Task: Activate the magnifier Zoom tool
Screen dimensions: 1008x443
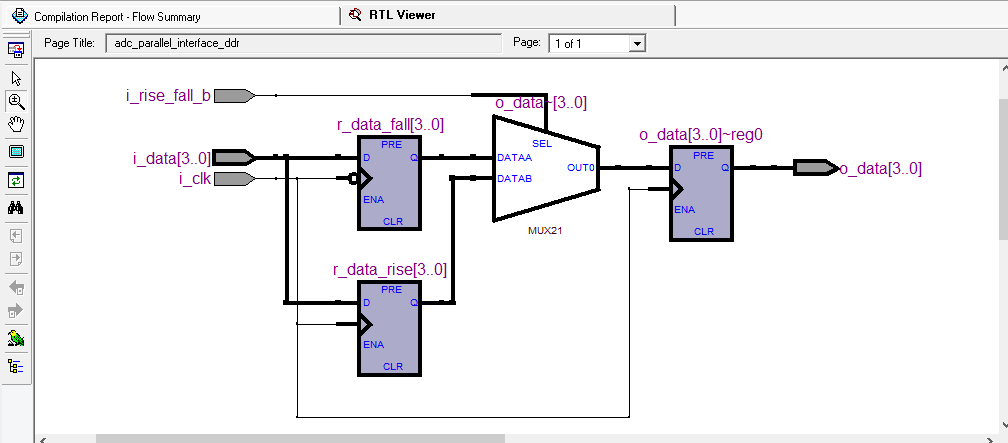Action: [x=16, y=101]
